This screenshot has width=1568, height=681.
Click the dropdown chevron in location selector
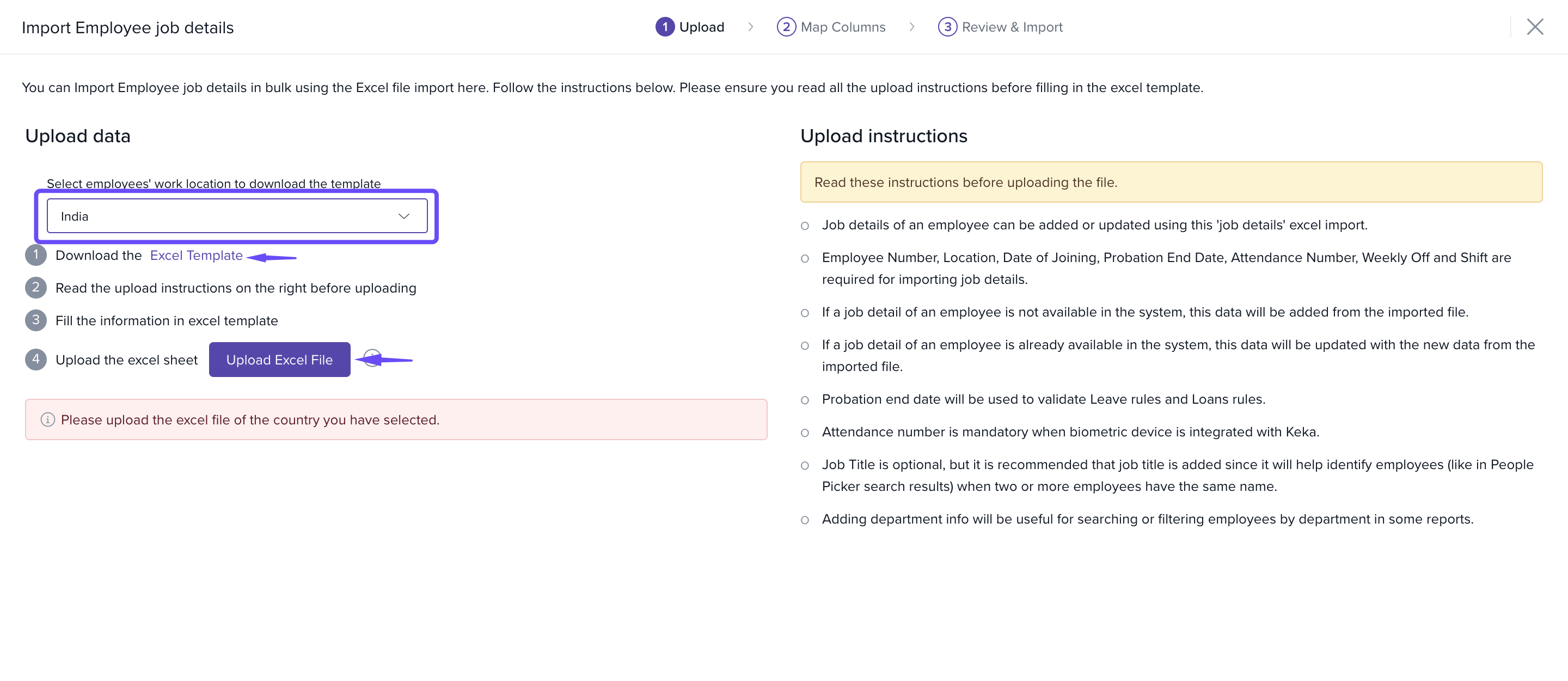point(403,216)
